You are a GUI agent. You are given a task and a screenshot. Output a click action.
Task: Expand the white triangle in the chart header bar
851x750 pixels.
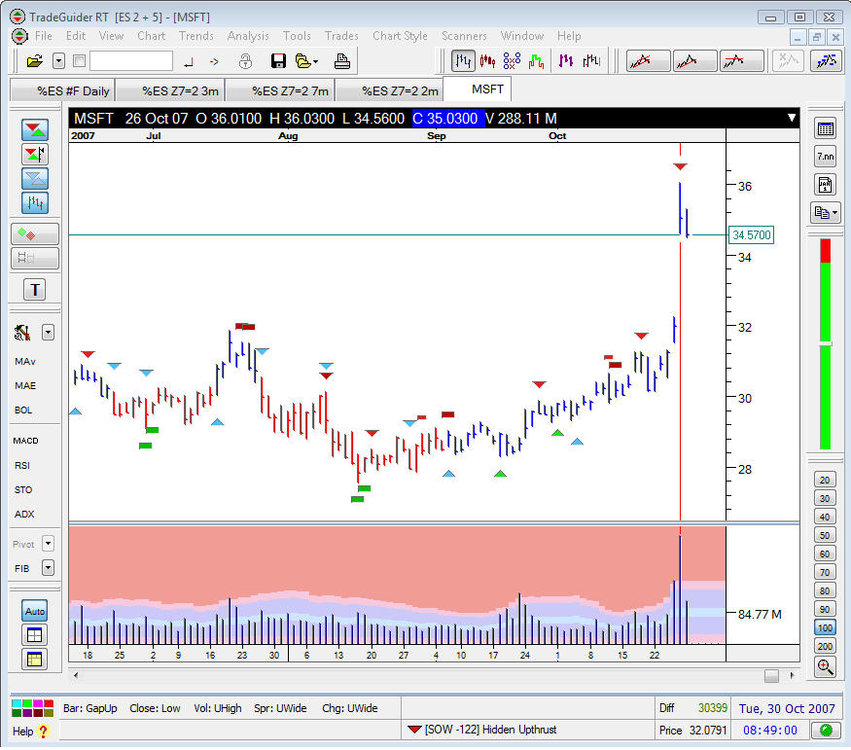coord(792,118)
